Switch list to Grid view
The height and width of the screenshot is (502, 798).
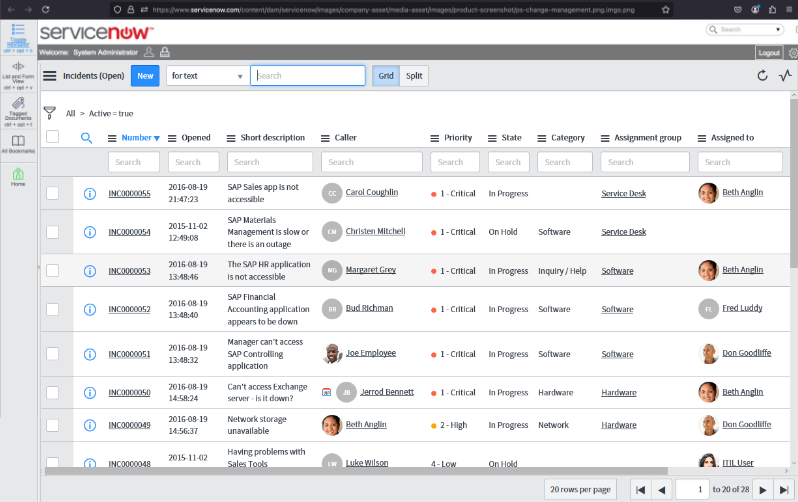[386, 76]
